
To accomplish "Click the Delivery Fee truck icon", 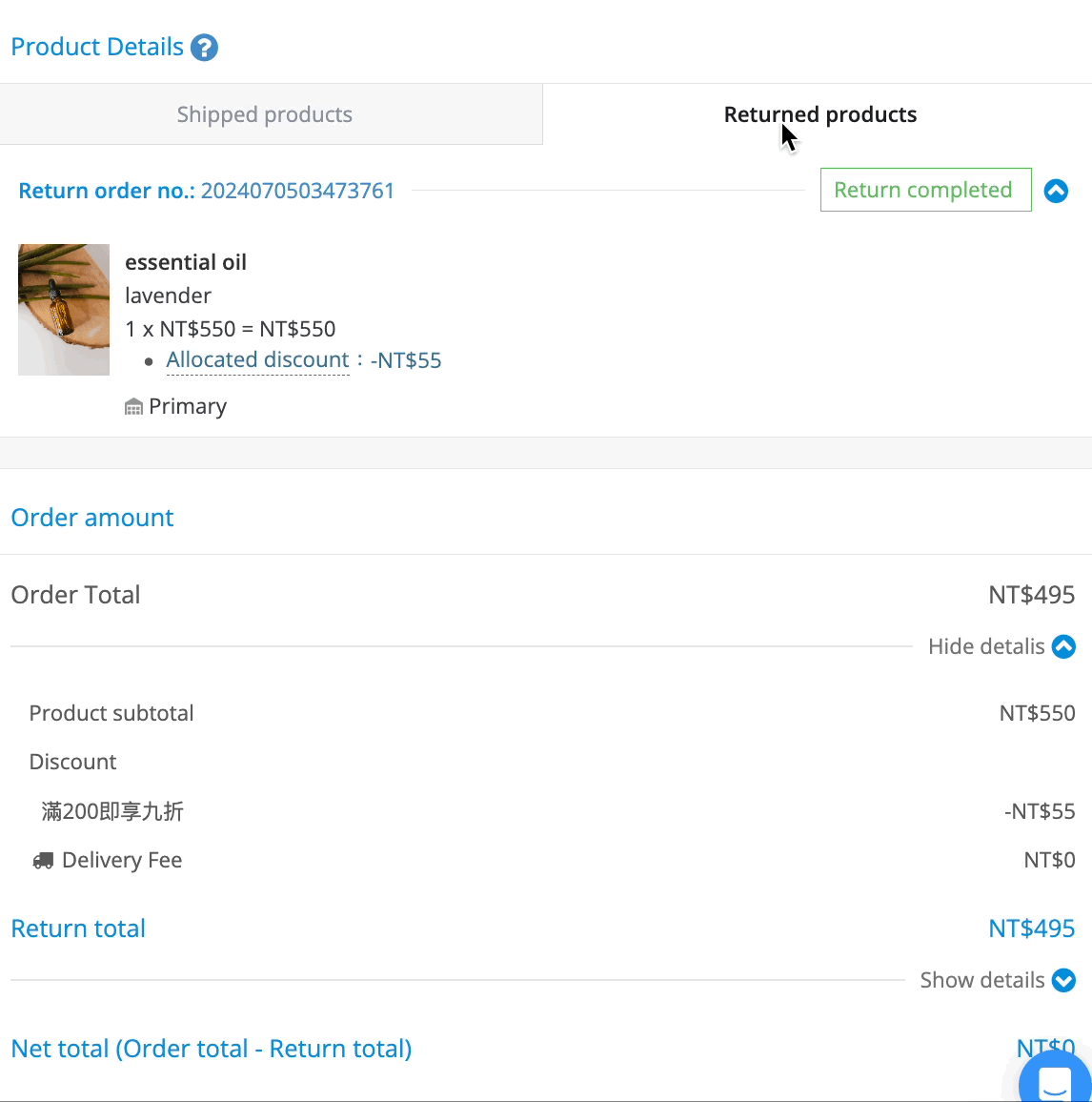I will [43, 861].
